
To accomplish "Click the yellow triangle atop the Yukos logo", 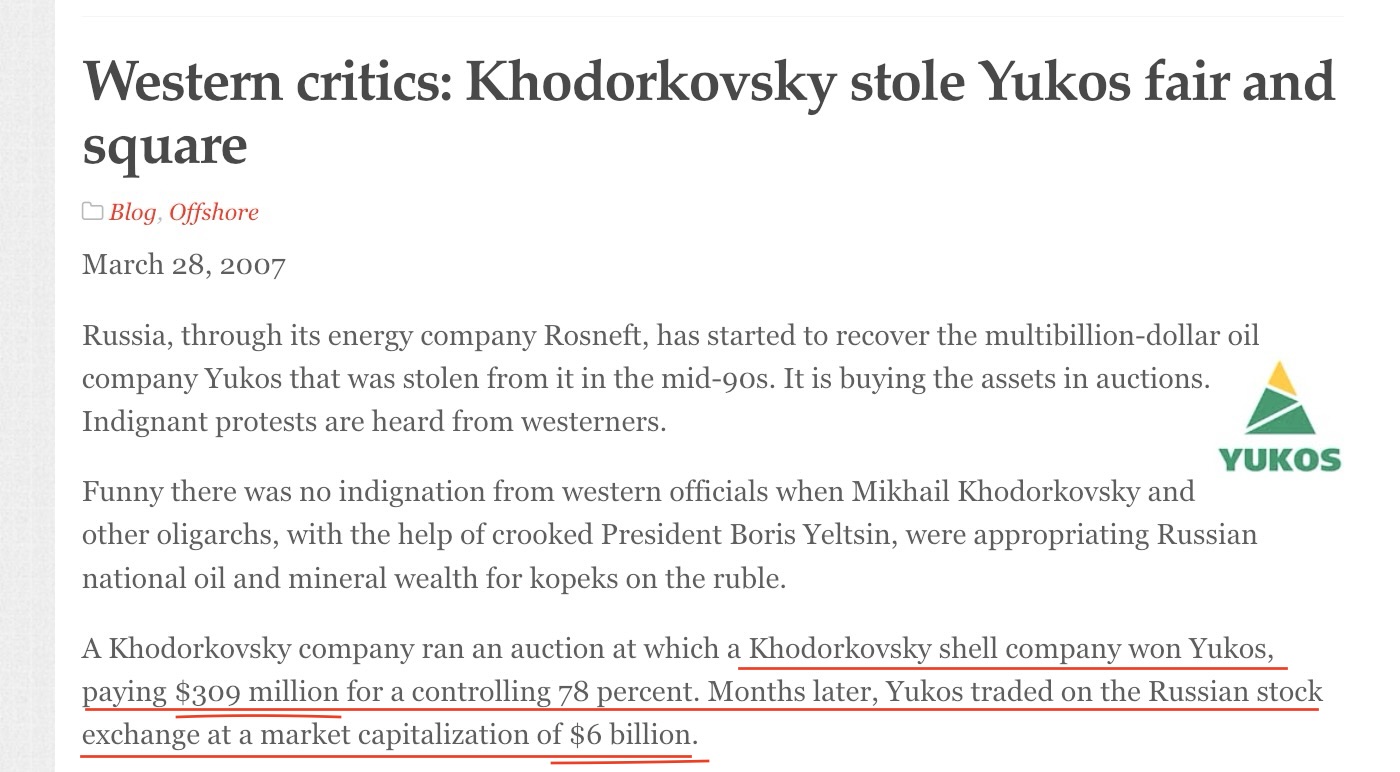I will tap(1280, 377).
